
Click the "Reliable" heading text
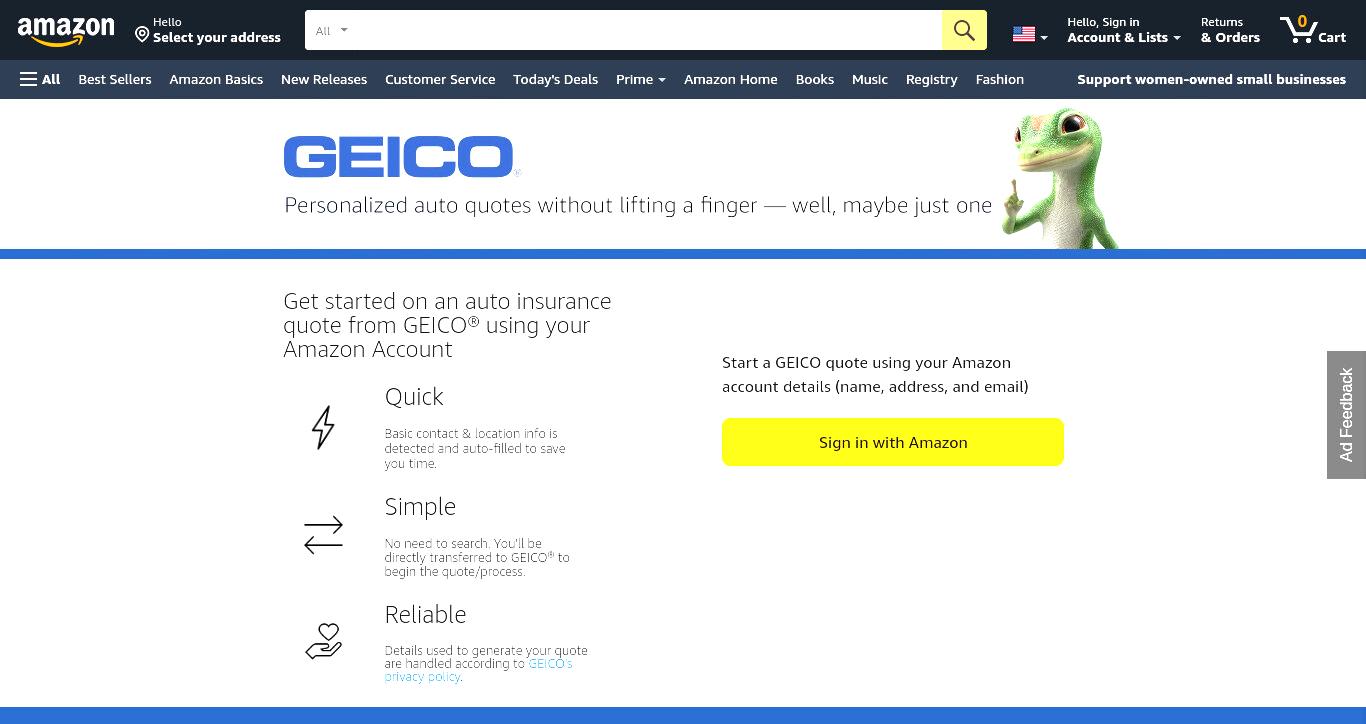pyautogui.click(x=425, y=615)
